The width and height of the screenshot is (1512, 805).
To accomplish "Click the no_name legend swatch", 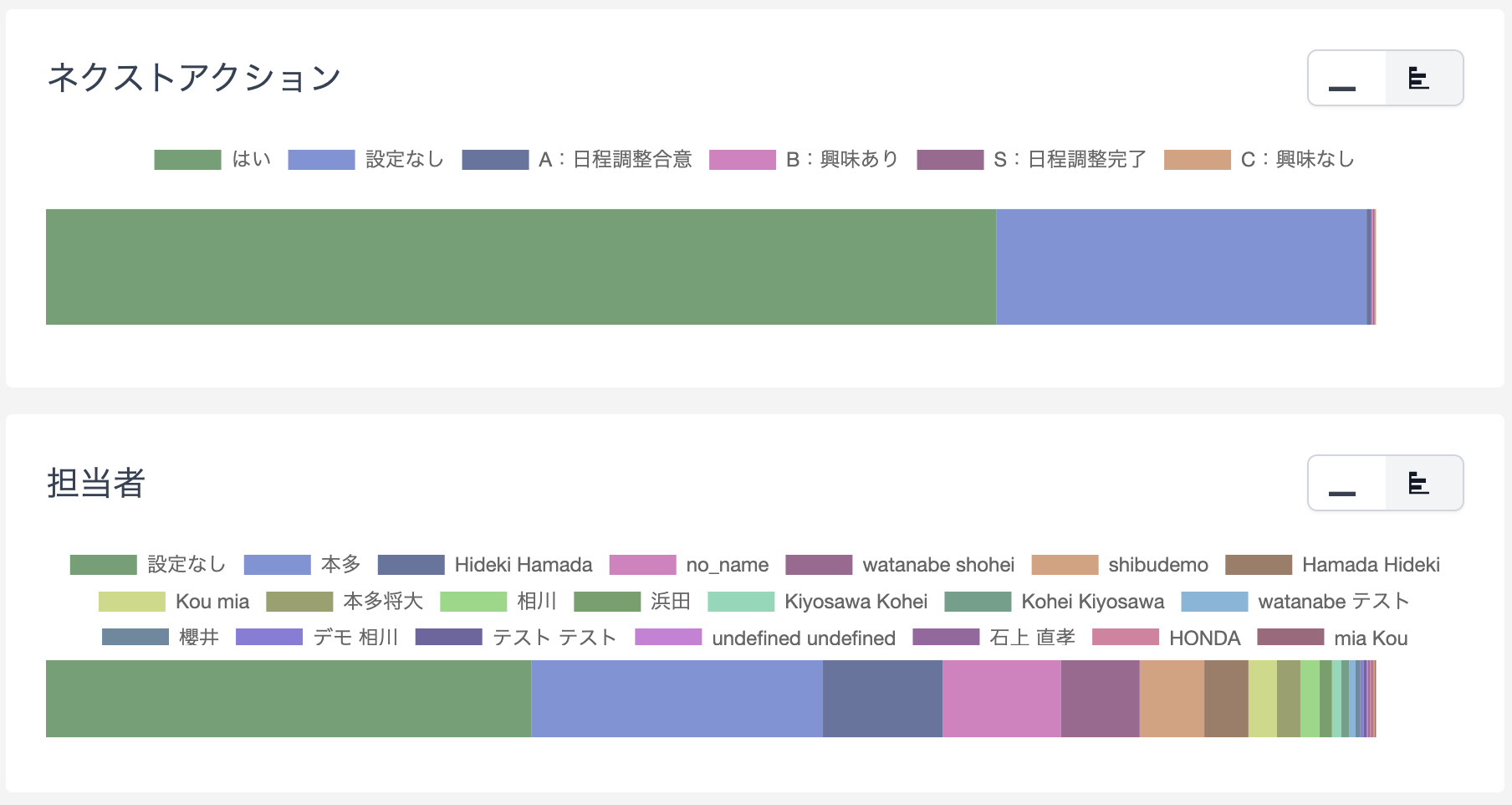I will (642, 565).
